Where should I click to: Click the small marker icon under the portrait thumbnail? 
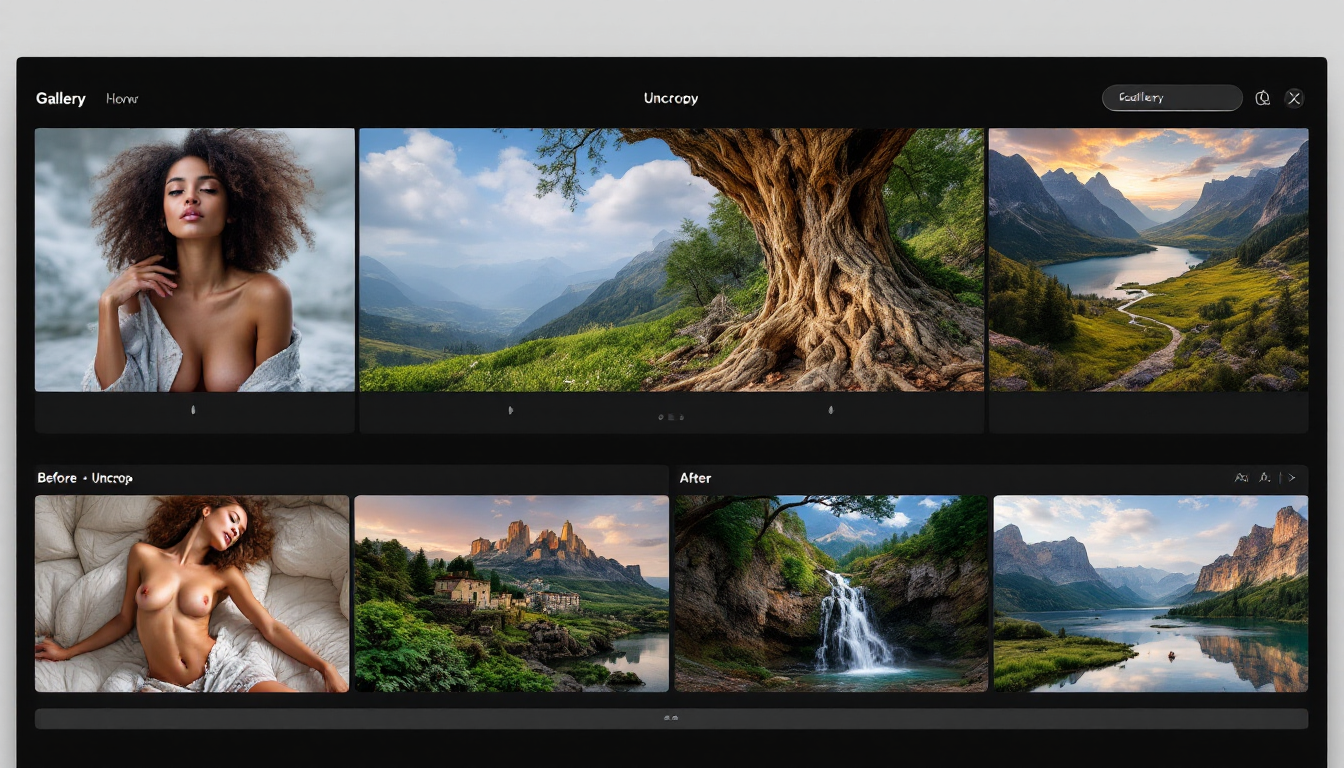coord(193,410)
